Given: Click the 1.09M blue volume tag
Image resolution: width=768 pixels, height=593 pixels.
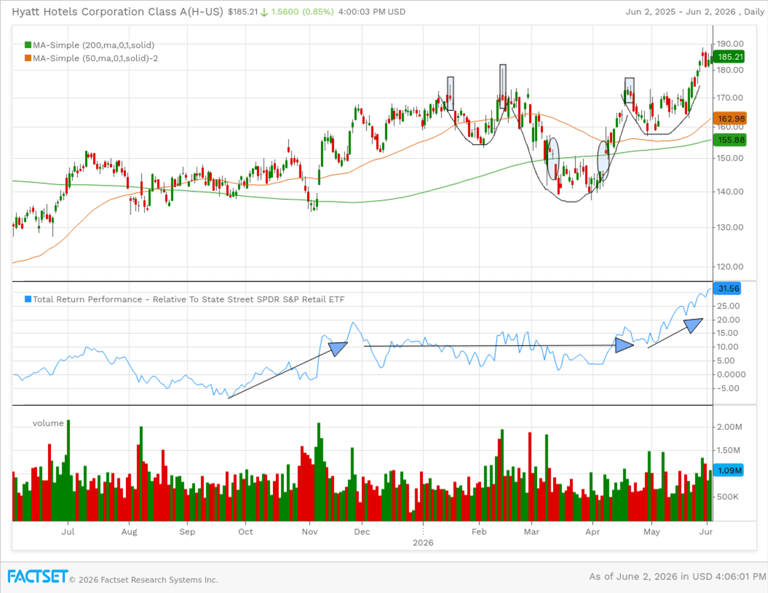Looking at the screenshot, I should click(x=729, y=471).
